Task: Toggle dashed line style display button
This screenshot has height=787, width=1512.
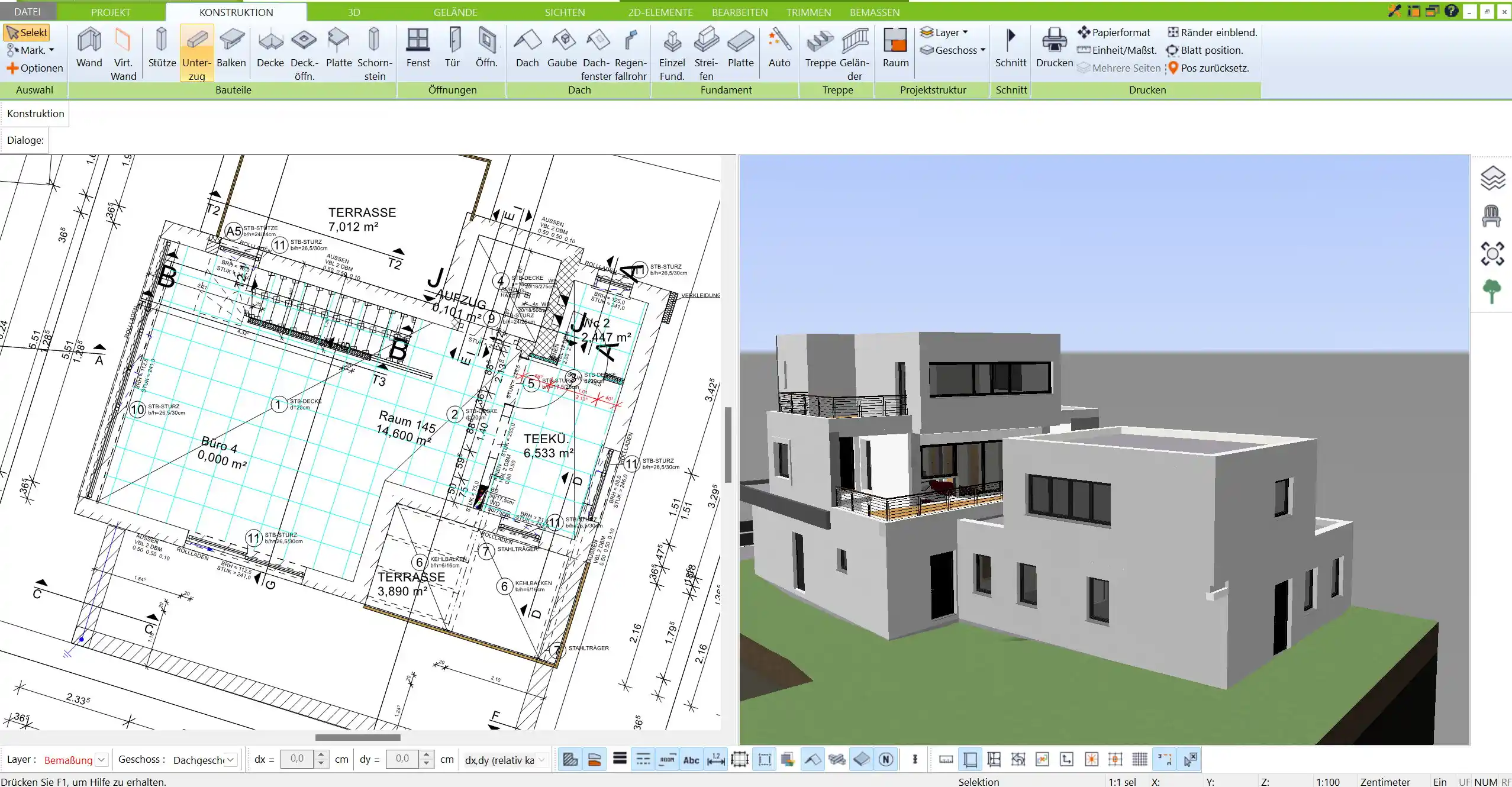Action: coord(643,759)
